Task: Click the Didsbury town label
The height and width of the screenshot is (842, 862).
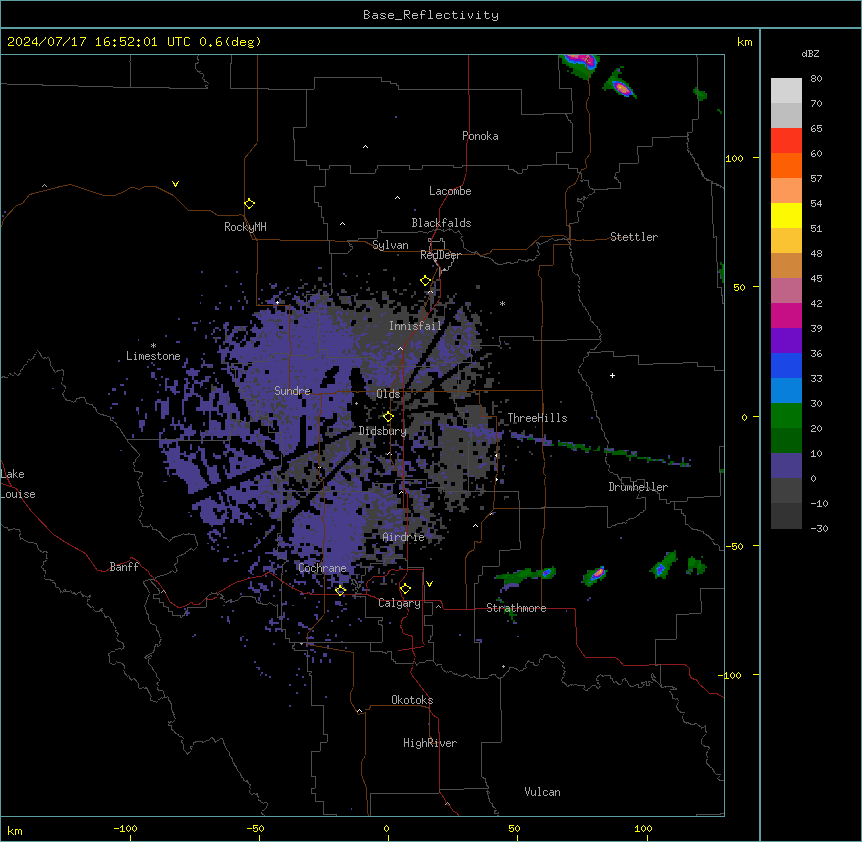Action: click(383, 431)
